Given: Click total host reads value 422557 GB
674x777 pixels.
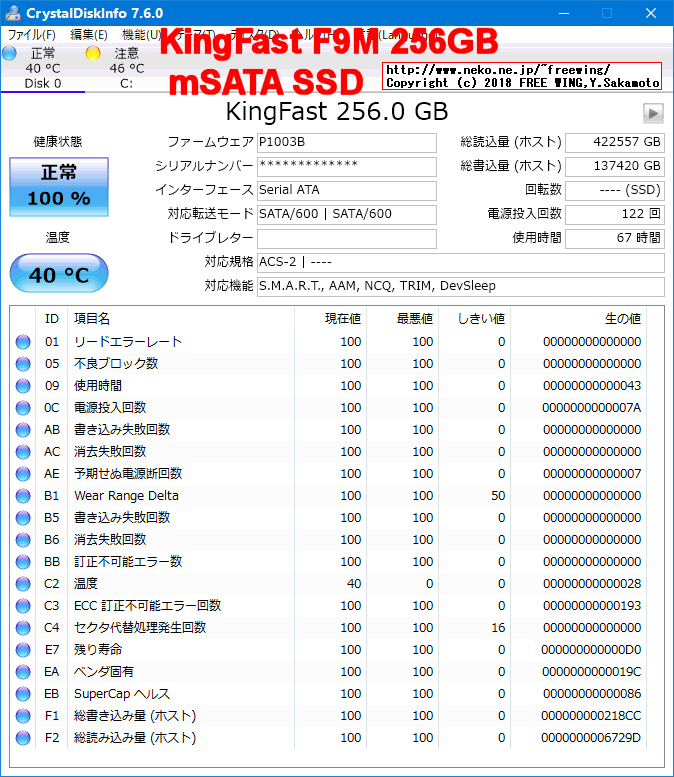Looking at the screenshot, I should pos(615,143).
